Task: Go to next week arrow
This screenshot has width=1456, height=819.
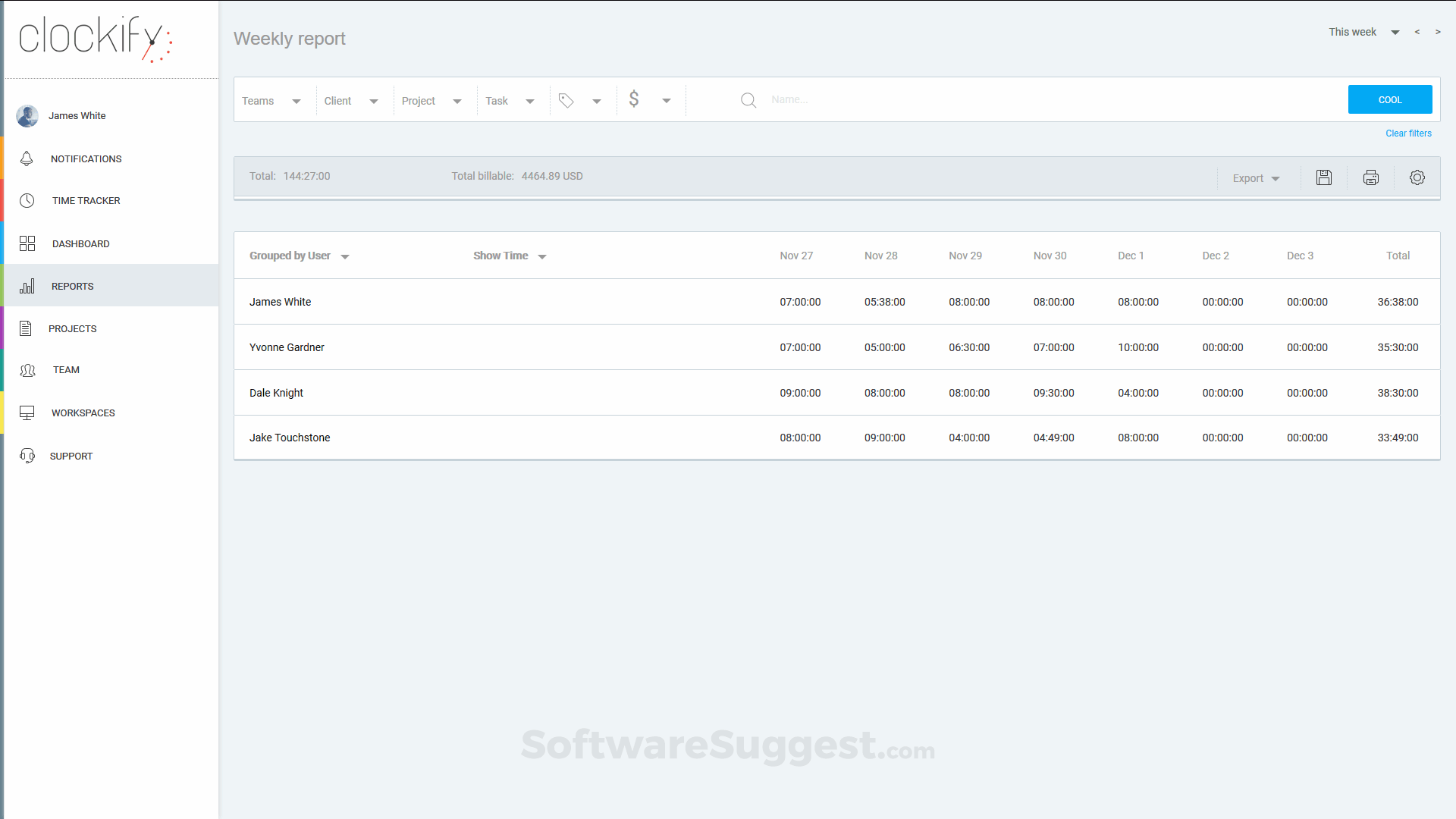Action: (1438, 32)
